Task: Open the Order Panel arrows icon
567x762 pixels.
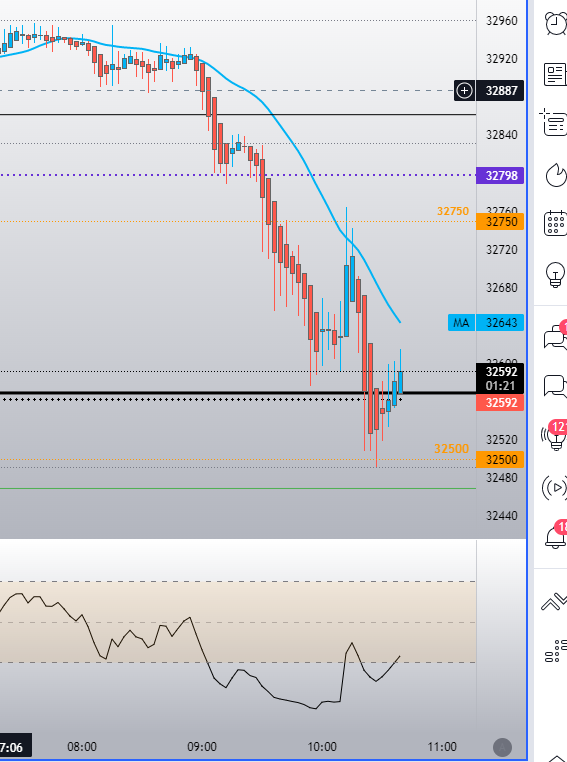Action: click(555, 602)
